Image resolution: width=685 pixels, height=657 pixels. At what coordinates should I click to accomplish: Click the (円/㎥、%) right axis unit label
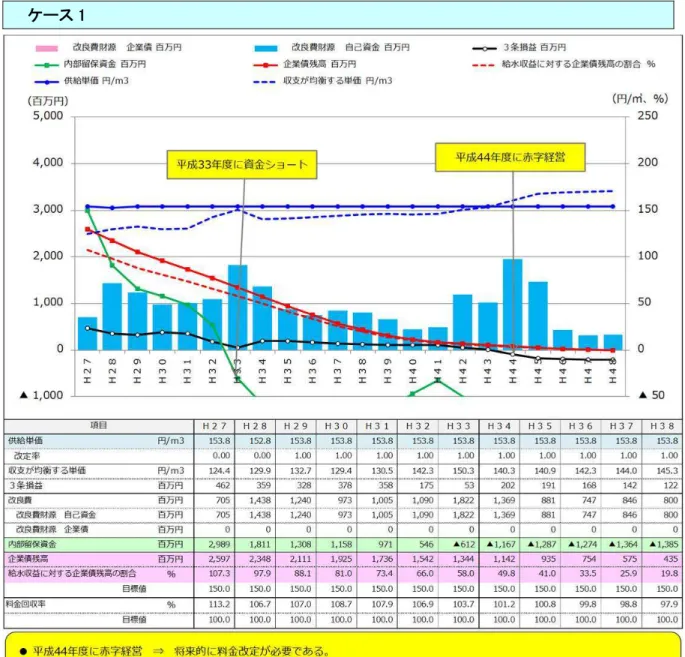[640, 99]
